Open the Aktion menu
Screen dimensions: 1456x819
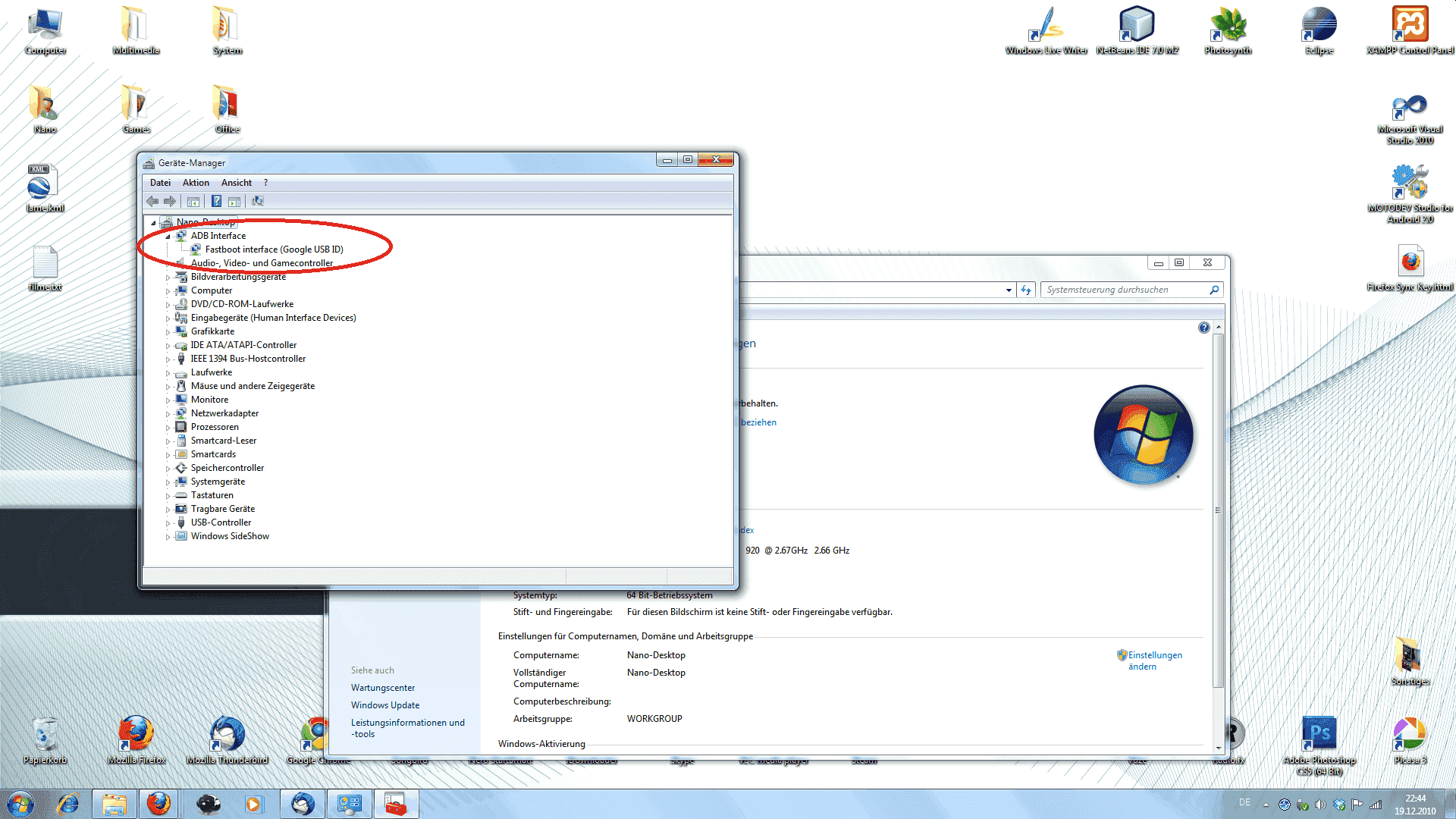(x=196, y=183)
